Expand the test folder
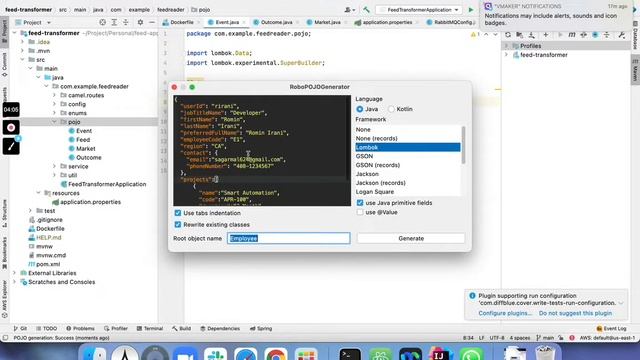The width and height of the screenshot is (640, 360). [x=30, y=211]
